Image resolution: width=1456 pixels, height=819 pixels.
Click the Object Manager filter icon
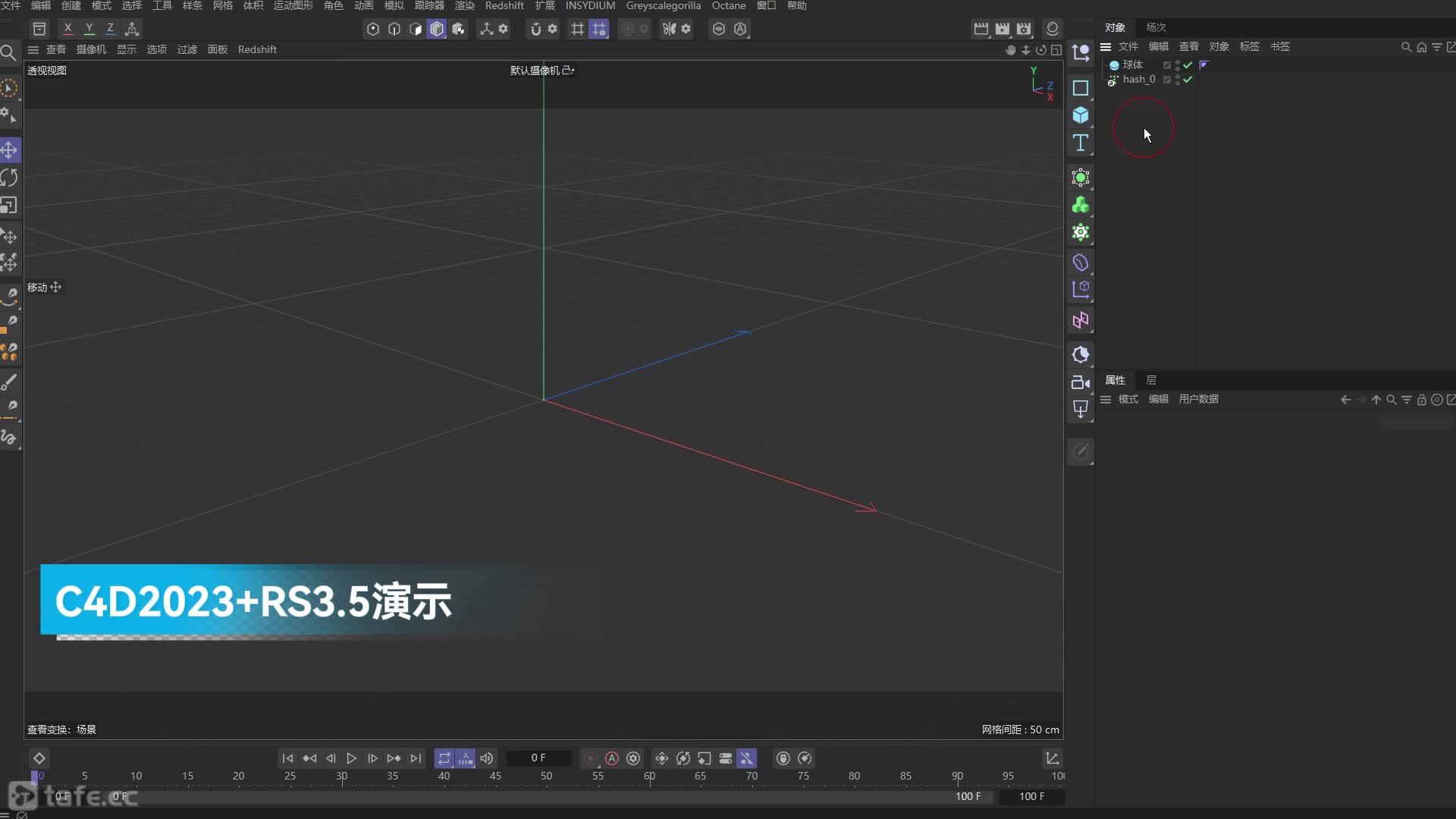point(1437,47)
